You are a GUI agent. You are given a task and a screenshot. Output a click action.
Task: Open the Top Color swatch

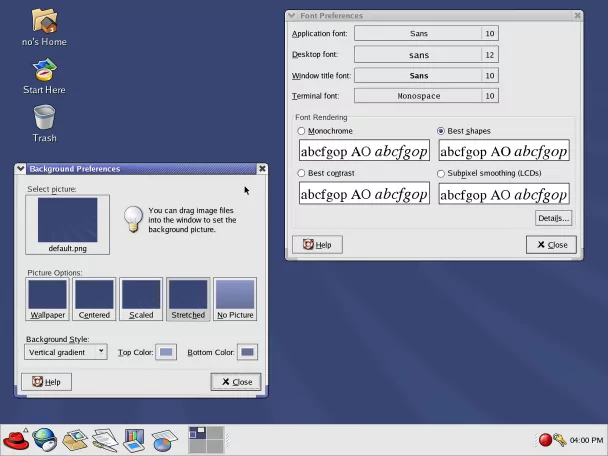[x=166, y=352]
